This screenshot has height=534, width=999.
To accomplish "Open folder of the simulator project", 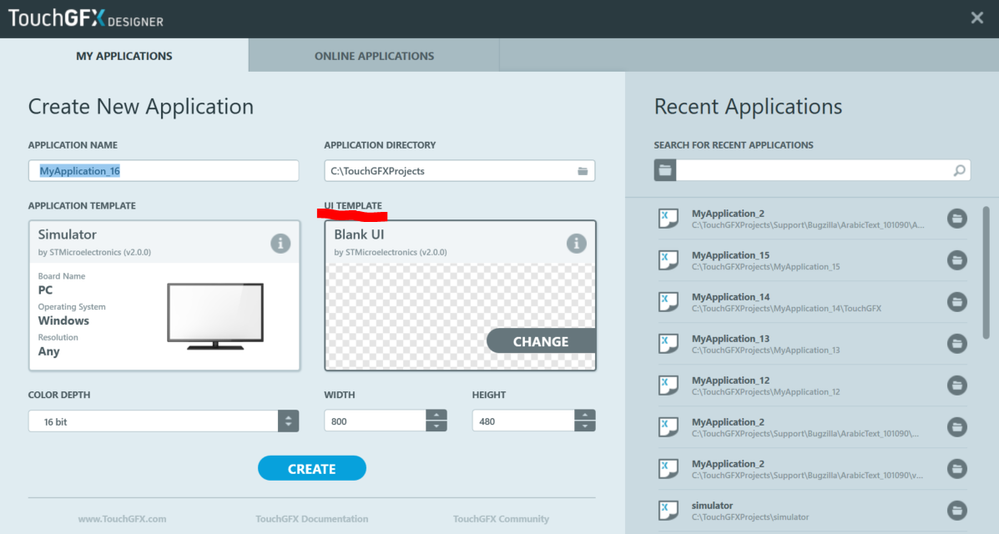I will pyautogui.click(x=956, y=510).
